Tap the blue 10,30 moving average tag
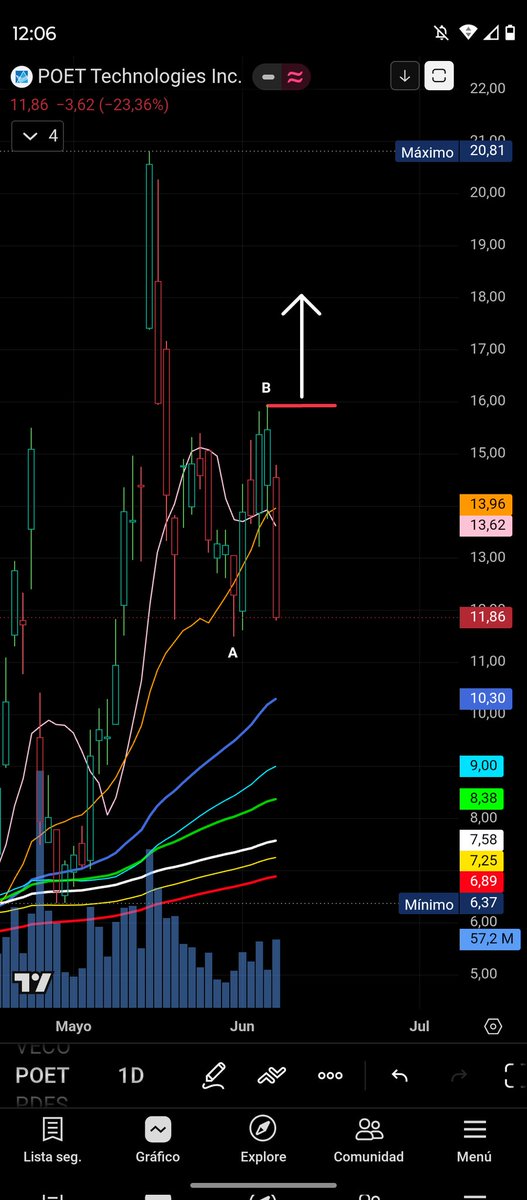The width and height of the screenshot is (527, 1200). (484, 700)
